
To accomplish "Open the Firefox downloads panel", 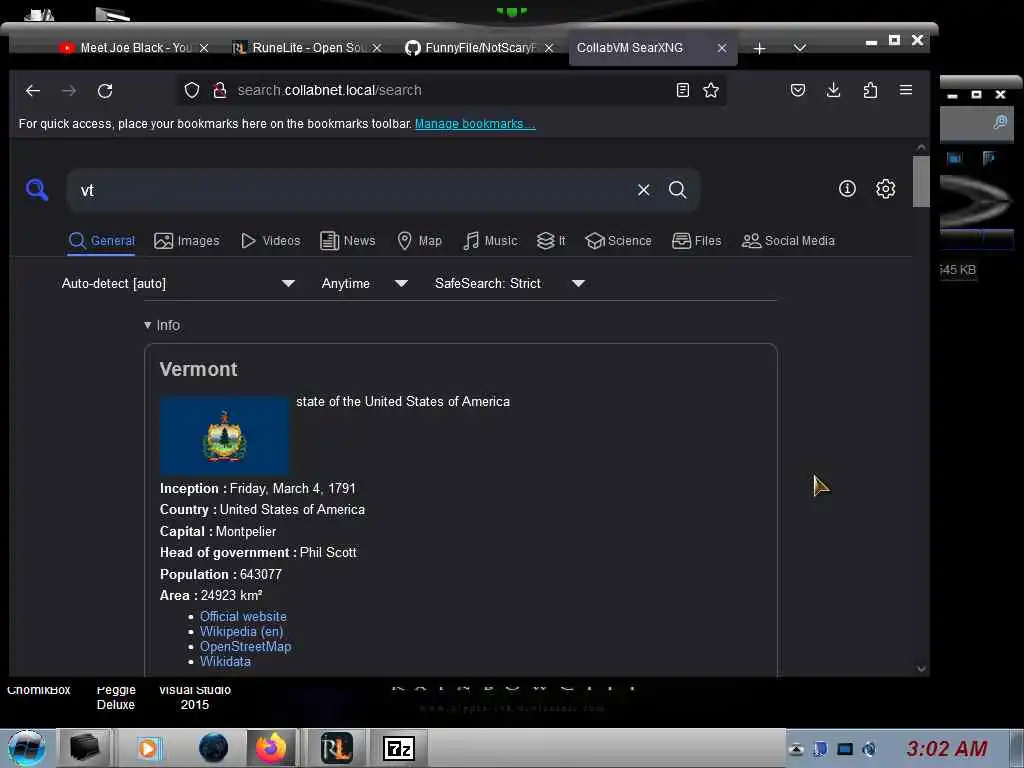I will pos(833,90).
